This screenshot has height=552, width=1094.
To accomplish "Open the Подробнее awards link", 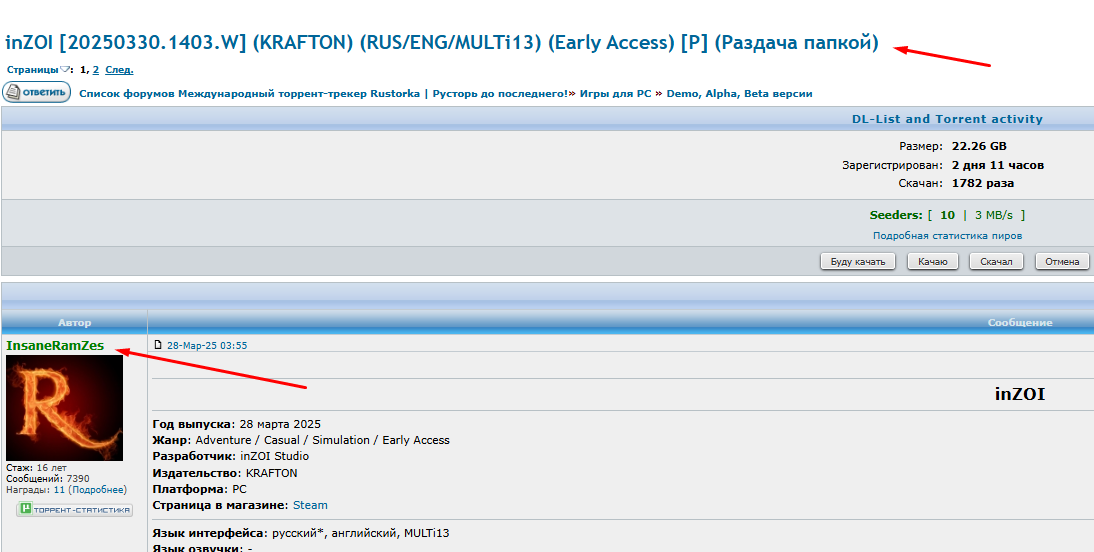I will coord(98,490).
